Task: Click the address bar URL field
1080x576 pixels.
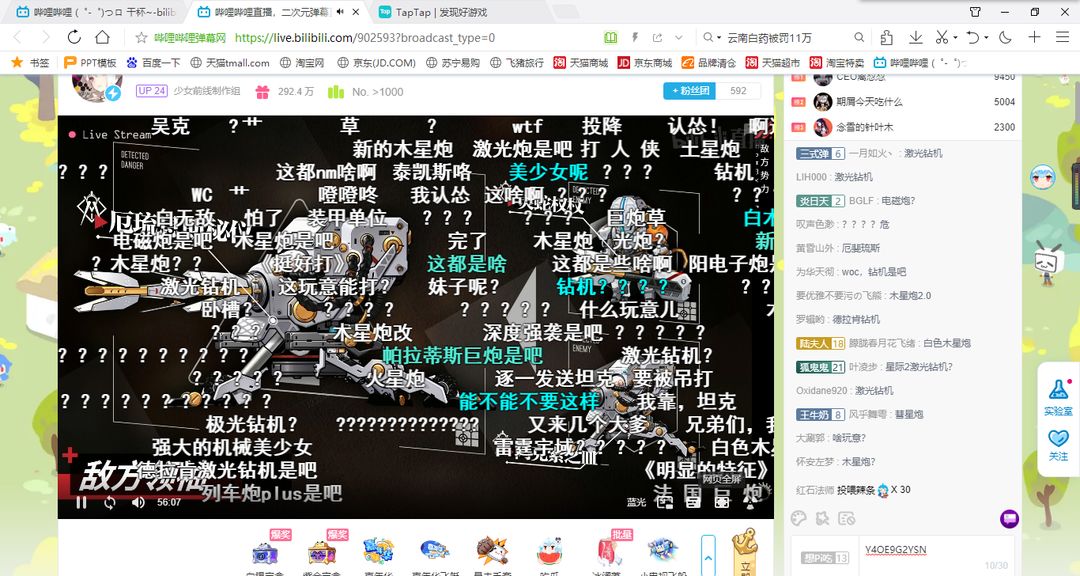Action: pos(365,38)
